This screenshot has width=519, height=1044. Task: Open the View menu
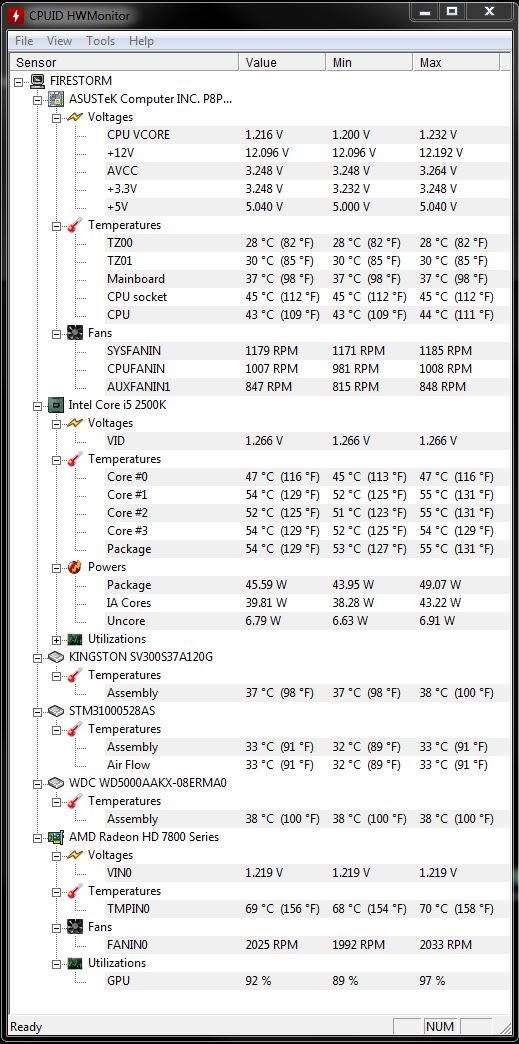(59, 41)
